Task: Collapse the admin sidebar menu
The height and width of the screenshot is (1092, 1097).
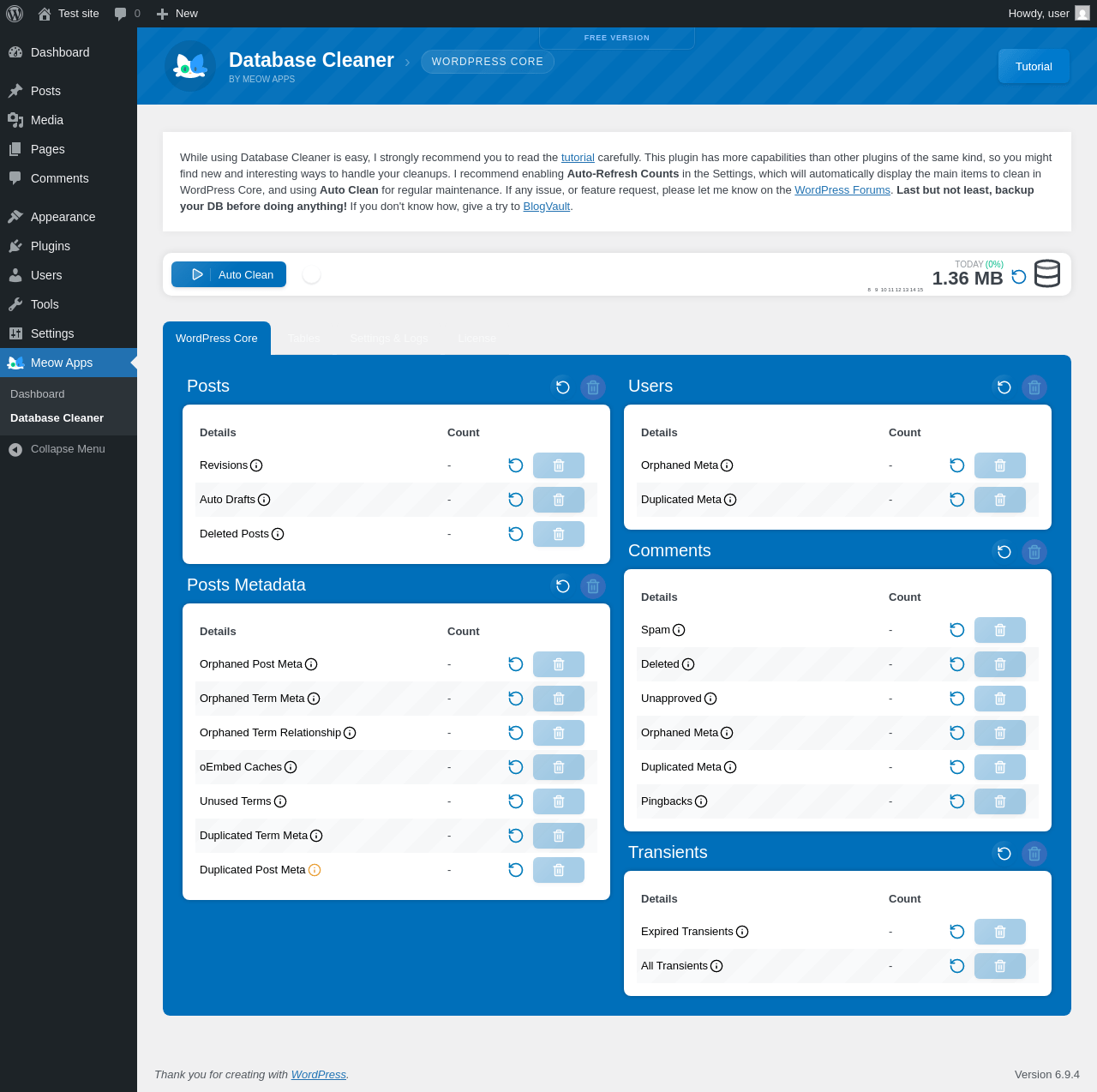Action: 69,449
